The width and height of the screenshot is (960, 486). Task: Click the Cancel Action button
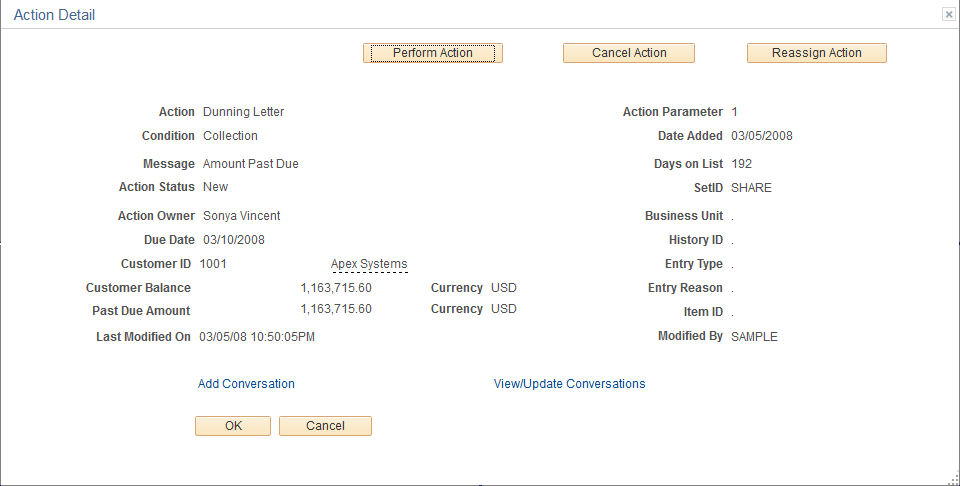[x=629, y=53]
